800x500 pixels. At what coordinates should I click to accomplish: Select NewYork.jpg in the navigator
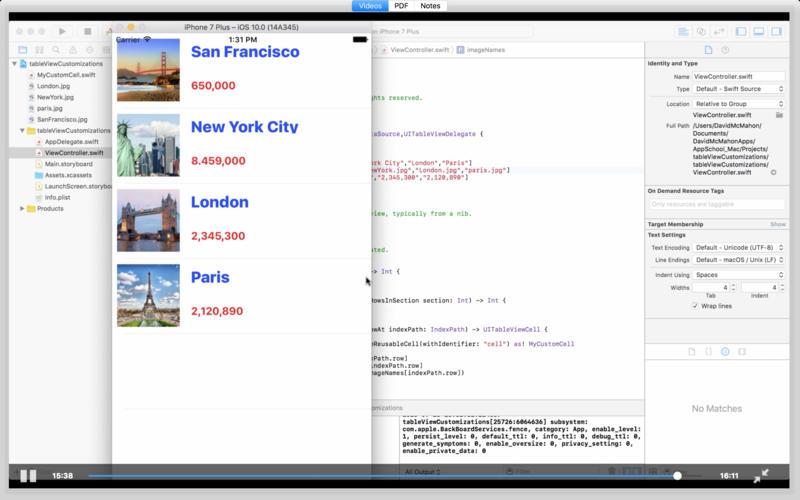click(x=55, y=97)
